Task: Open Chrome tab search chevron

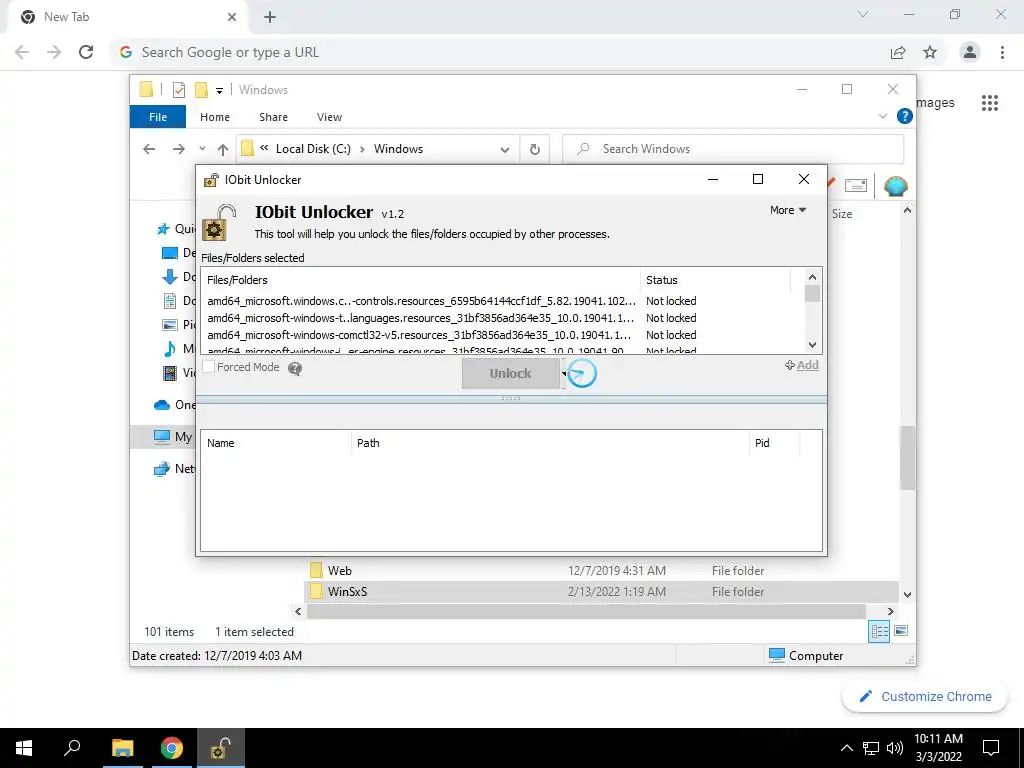Action: pos(863,14)
